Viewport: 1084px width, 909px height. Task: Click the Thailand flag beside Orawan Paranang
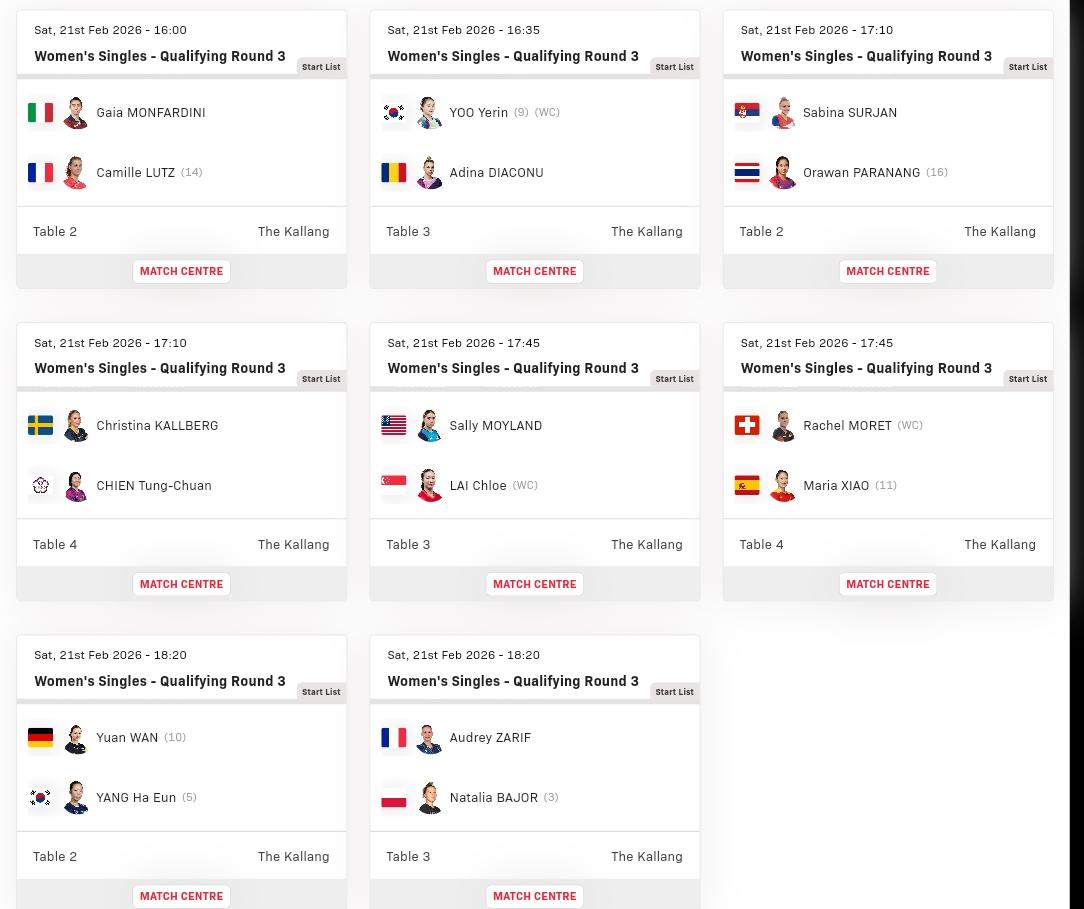tap(747, 173)
